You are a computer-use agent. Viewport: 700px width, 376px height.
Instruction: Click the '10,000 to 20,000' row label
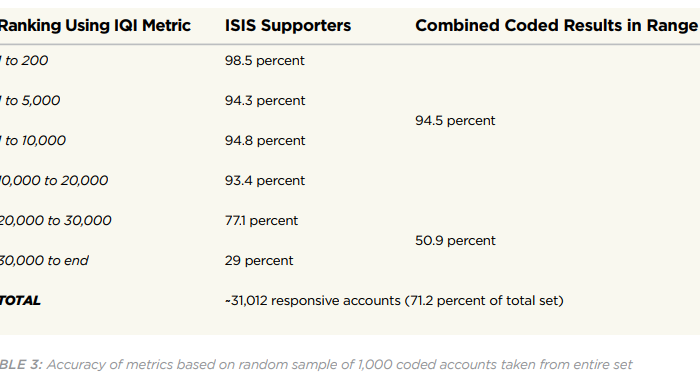click(54, 180)
